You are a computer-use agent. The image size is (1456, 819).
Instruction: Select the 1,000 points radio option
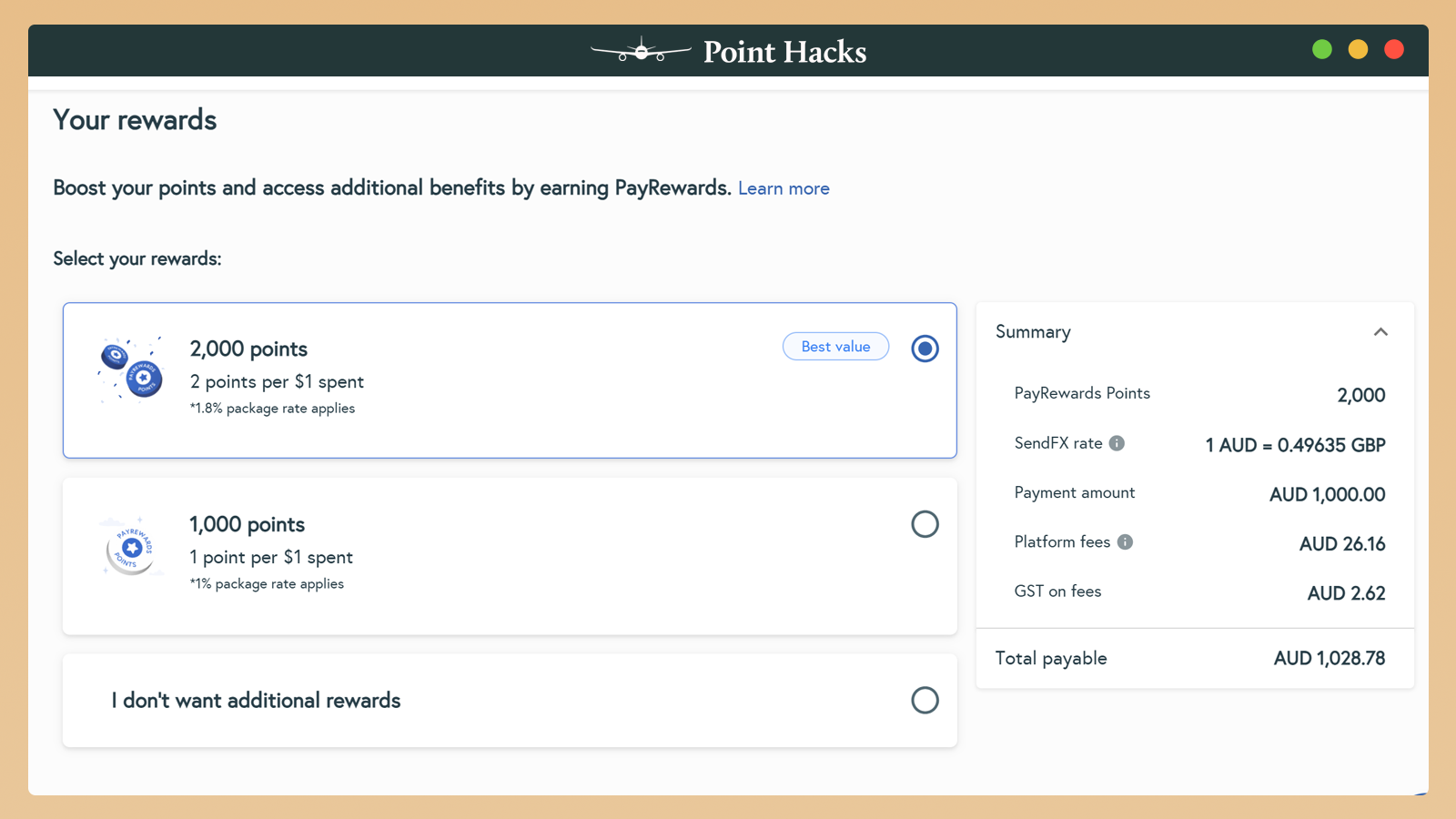point(925,524)
